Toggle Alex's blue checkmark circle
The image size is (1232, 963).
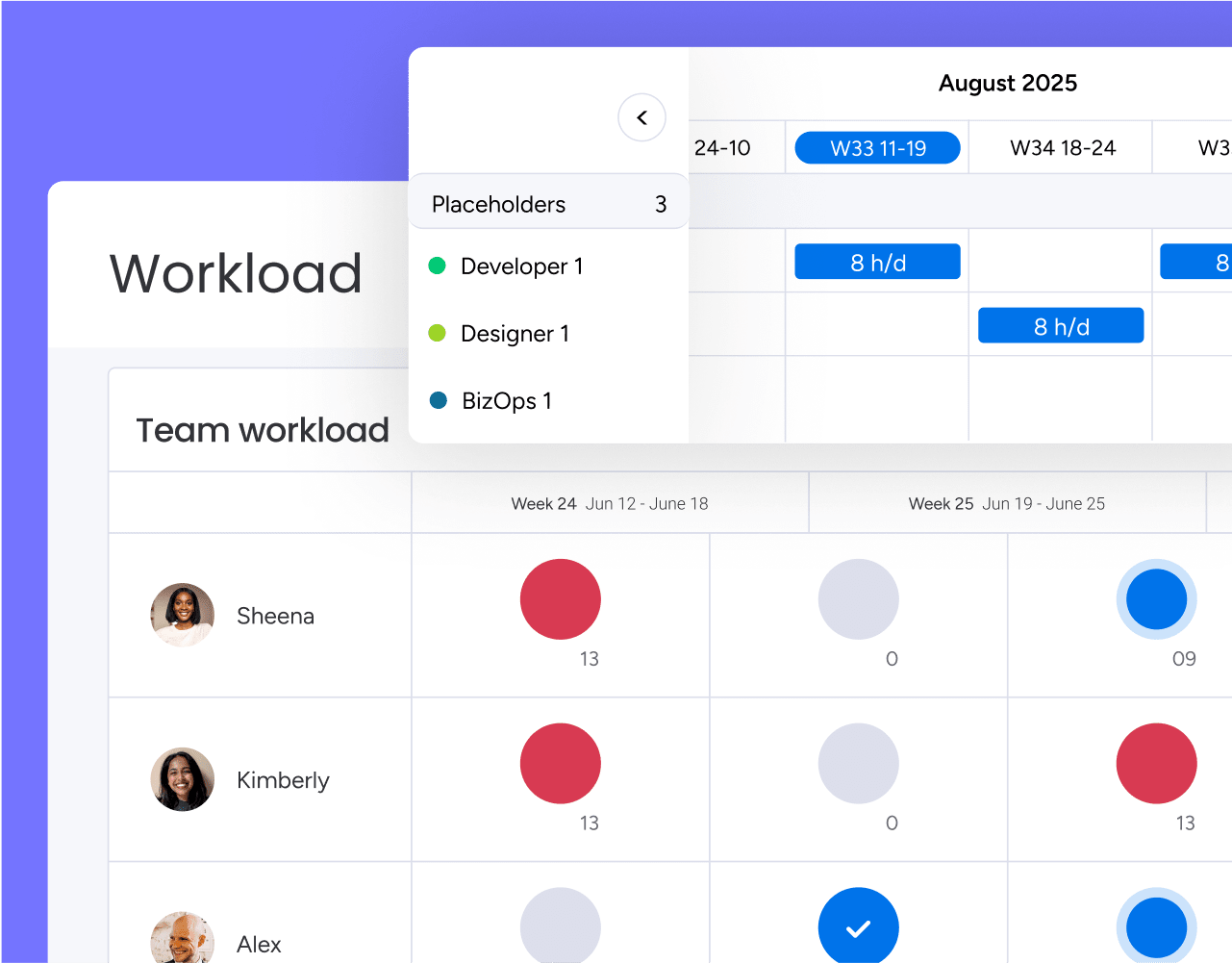(x=858, y=926)
